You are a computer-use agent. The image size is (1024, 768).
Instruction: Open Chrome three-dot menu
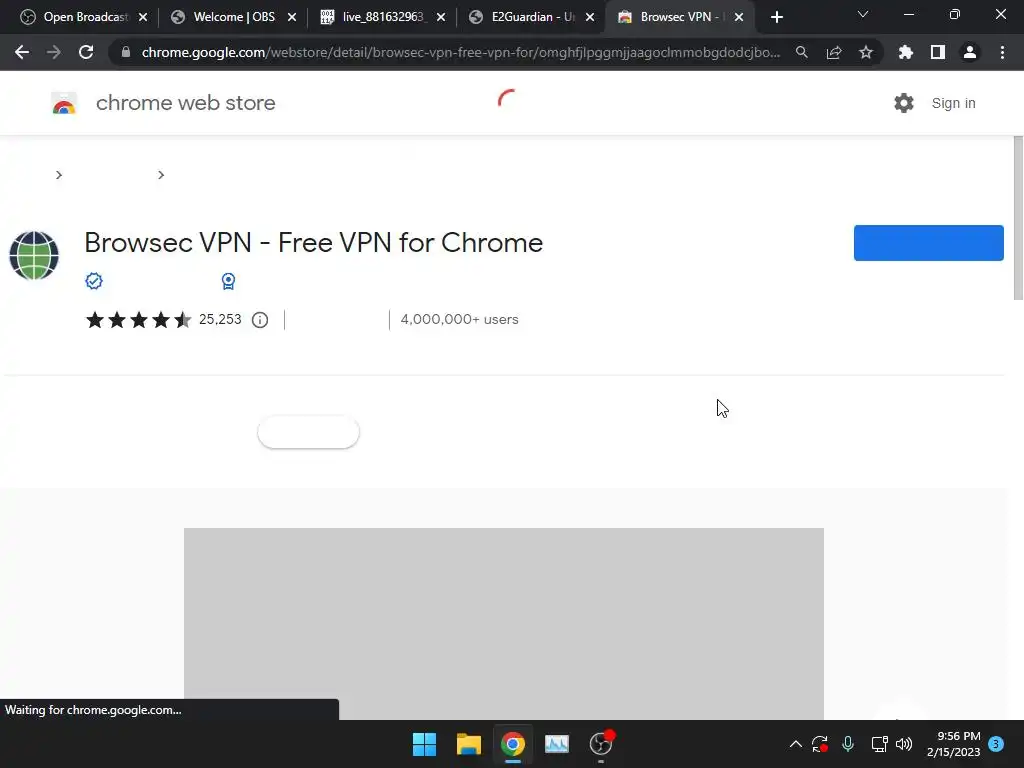point(1002,52)
